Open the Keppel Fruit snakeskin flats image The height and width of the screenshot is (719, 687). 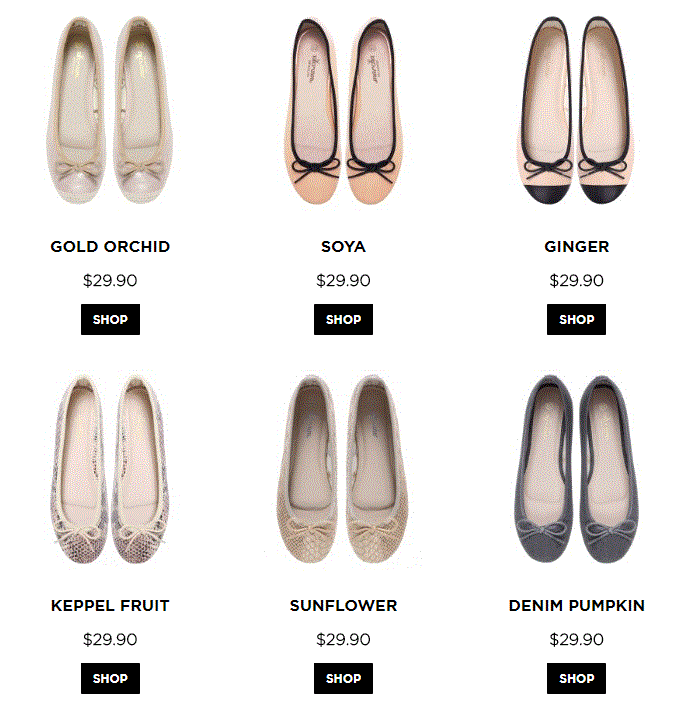pyautogui.click(x=110, y=469)
